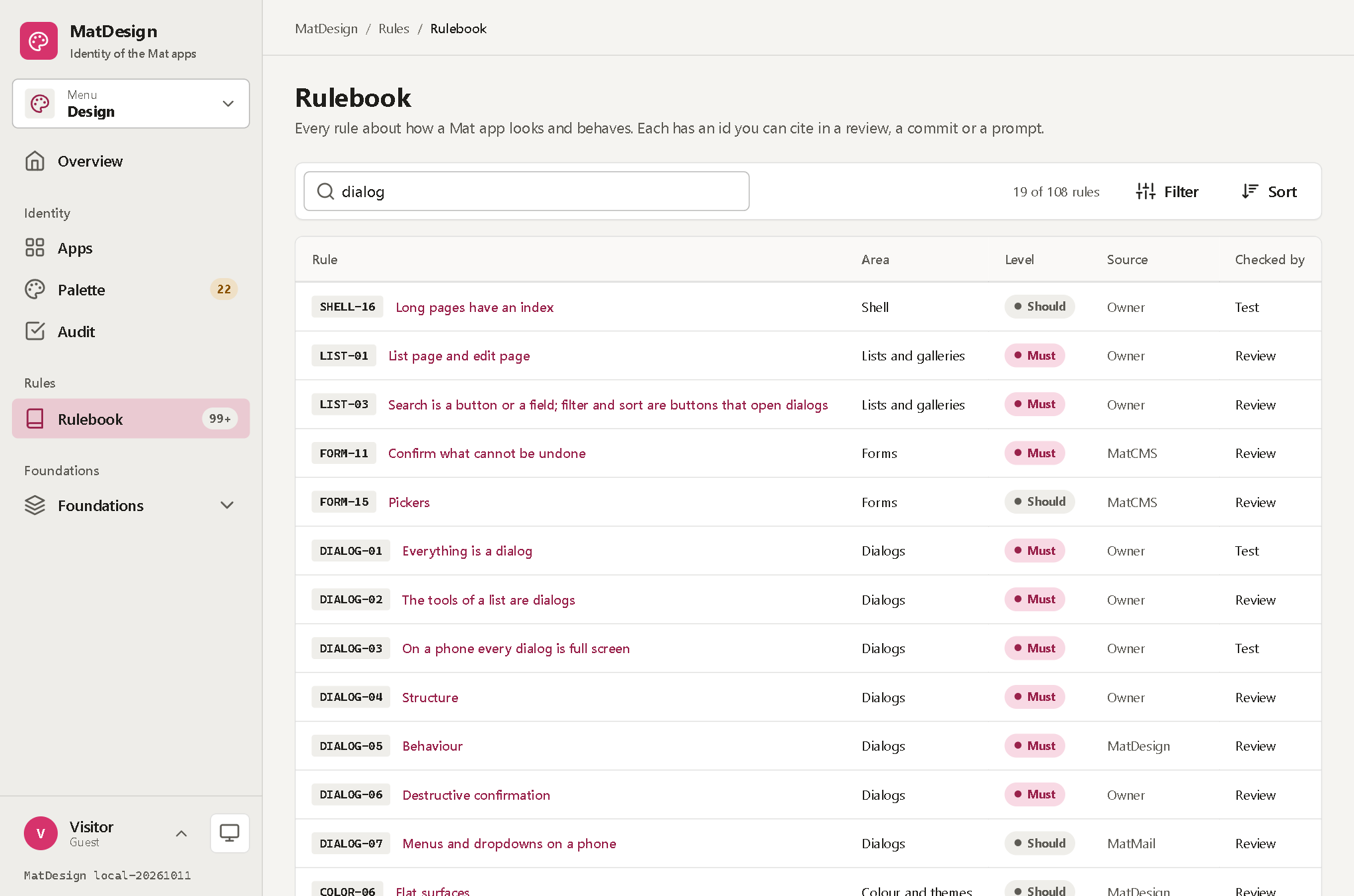Click the Palette icon in sidebar
1354x896 pixels.
coord(35,289)
